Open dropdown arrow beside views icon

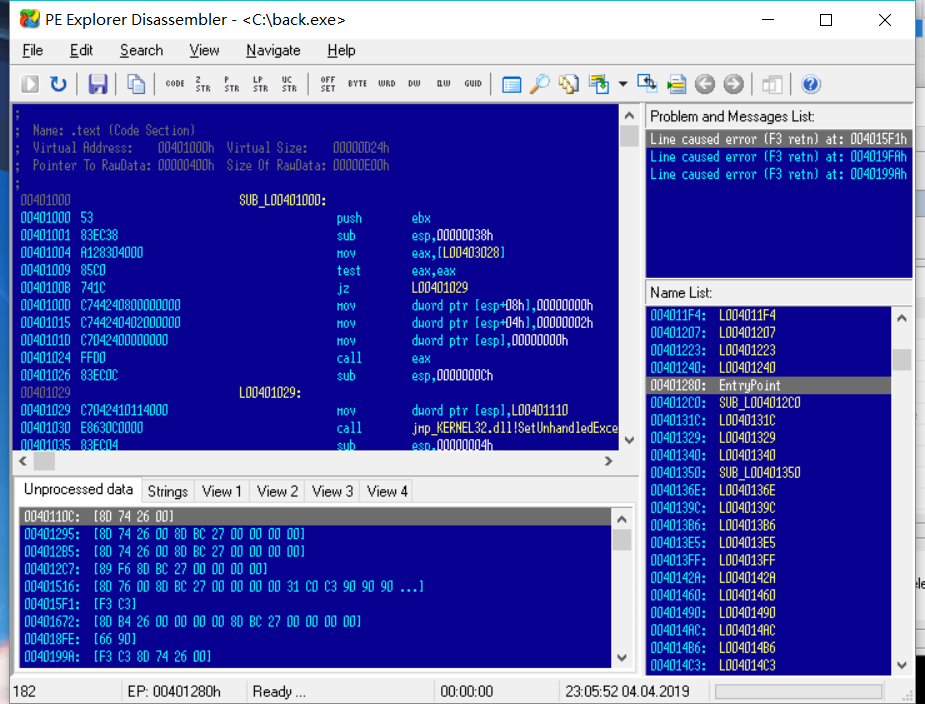coord(623,84)
